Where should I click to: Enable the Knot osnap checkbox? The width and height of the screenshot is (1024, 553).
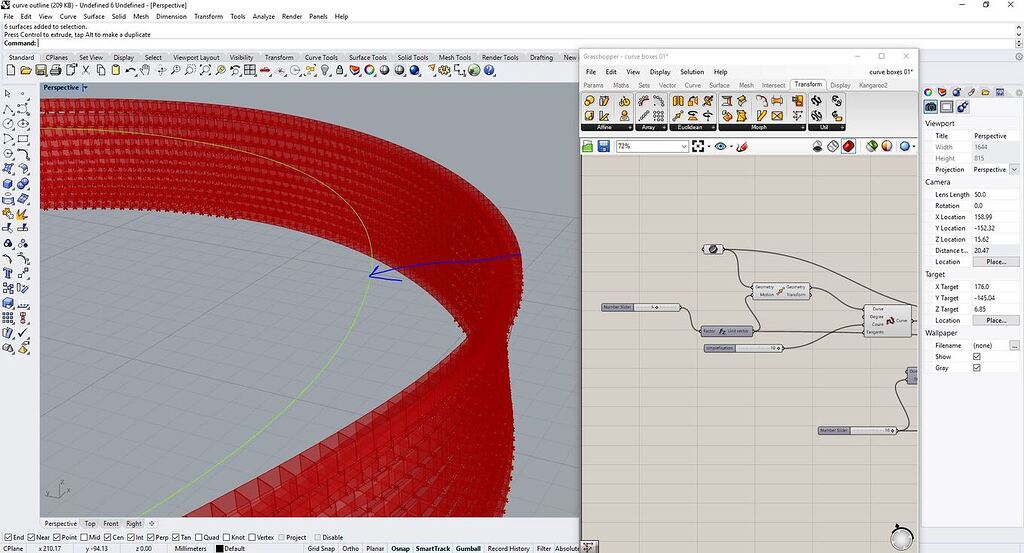point(227,537)
